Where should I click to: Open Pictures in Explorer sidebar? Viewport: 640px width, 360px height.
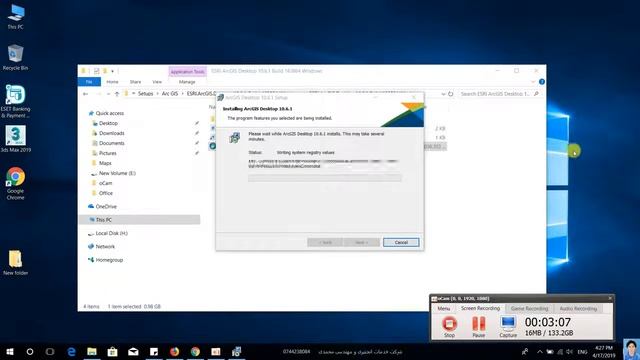[x=107, y=153]
